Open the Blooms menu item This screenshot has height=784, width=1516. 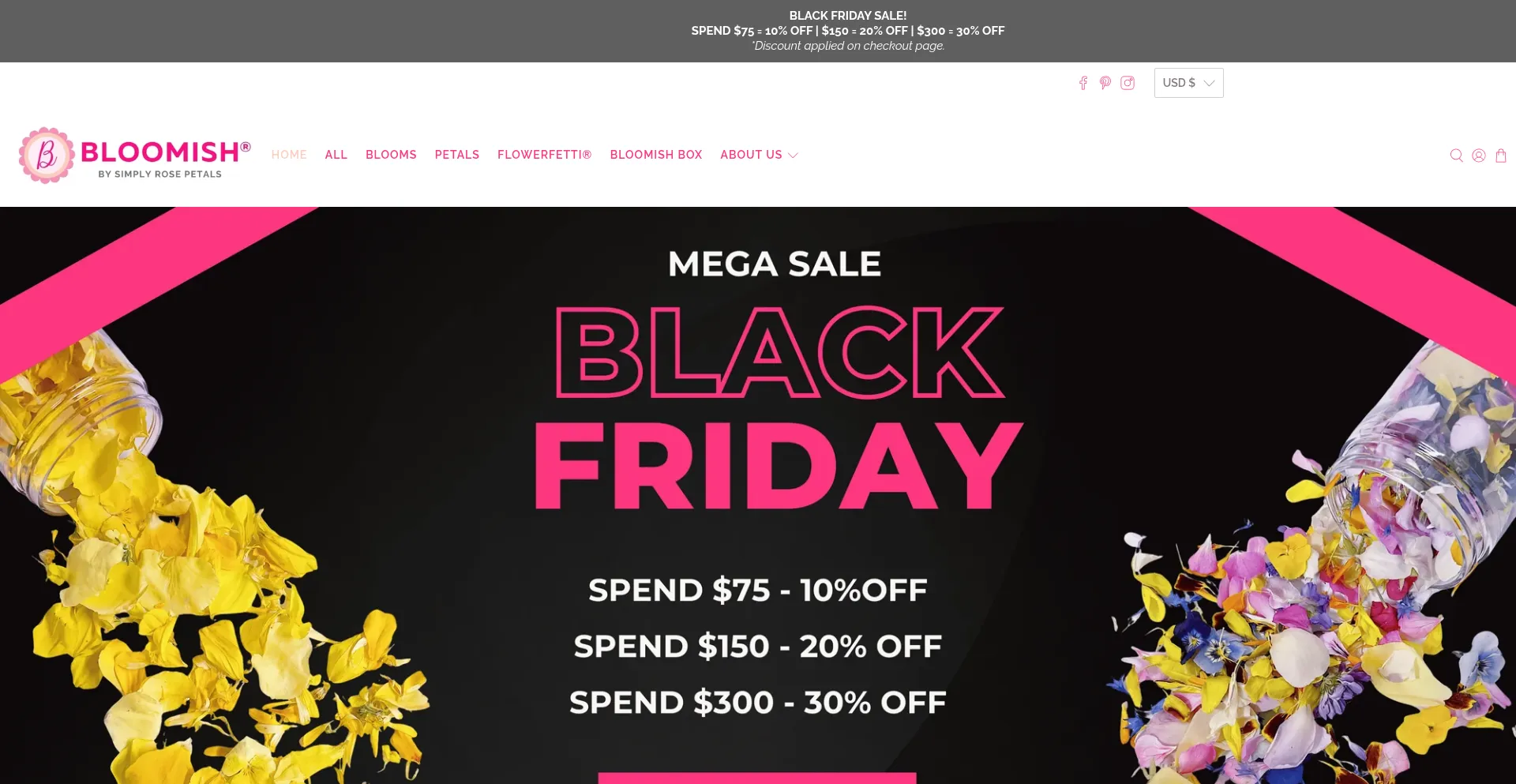(x=391, y=155)
